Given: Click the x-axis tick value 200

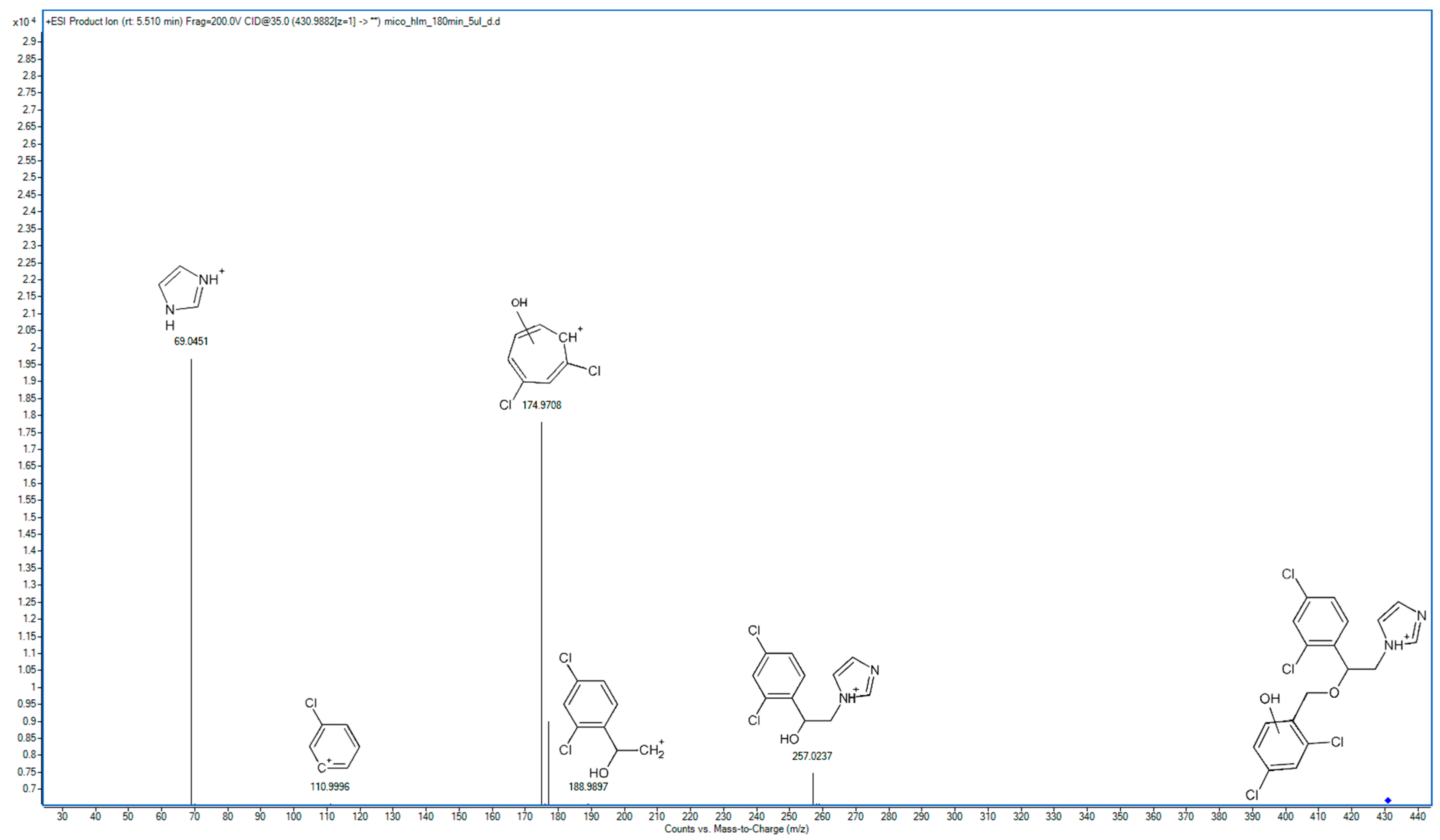Looking at the screenshot, I should (x=624, y=817).
